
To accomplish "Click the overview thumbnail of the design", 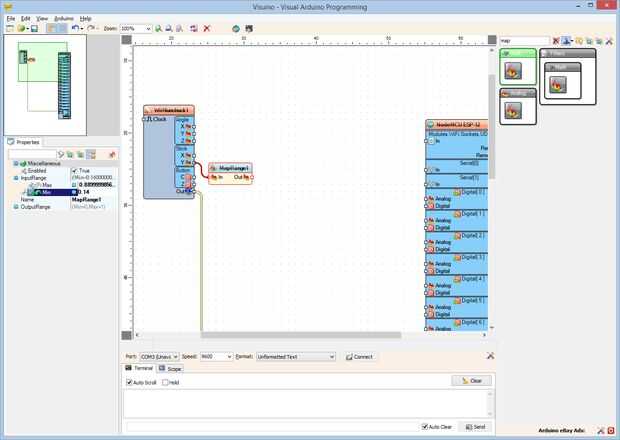I will coord(45,85).
